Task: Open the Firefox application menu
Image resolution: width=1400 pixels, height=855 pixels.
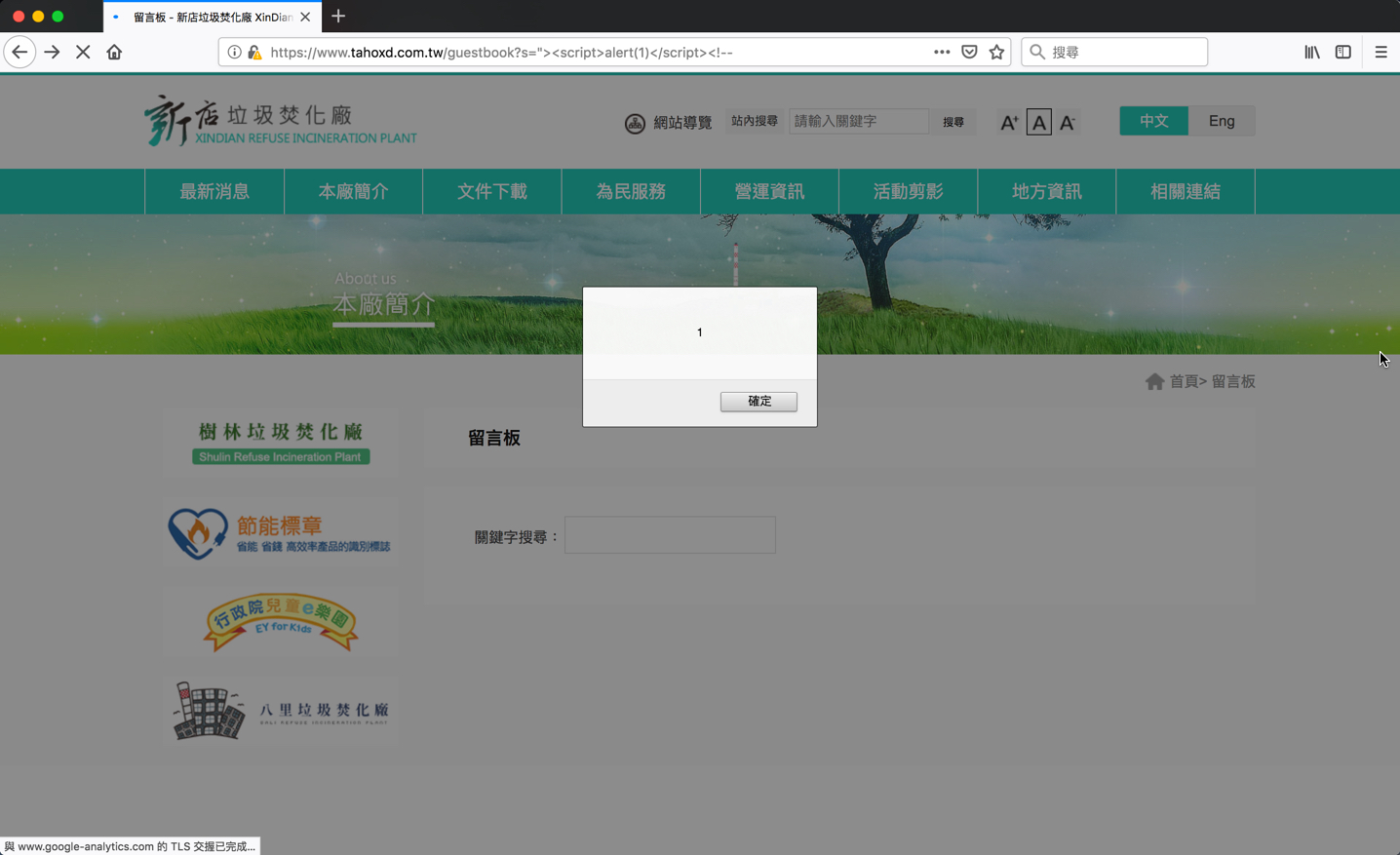Action: tap(1381, 53)
